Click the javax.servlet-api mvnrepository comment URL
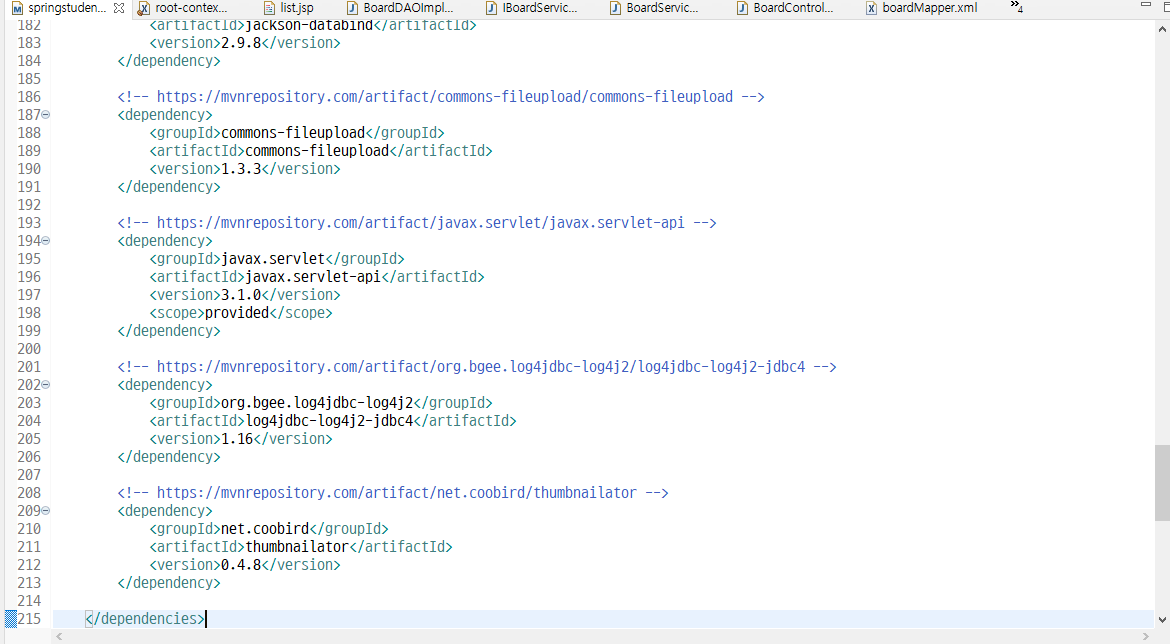 (x=421, y=223)
